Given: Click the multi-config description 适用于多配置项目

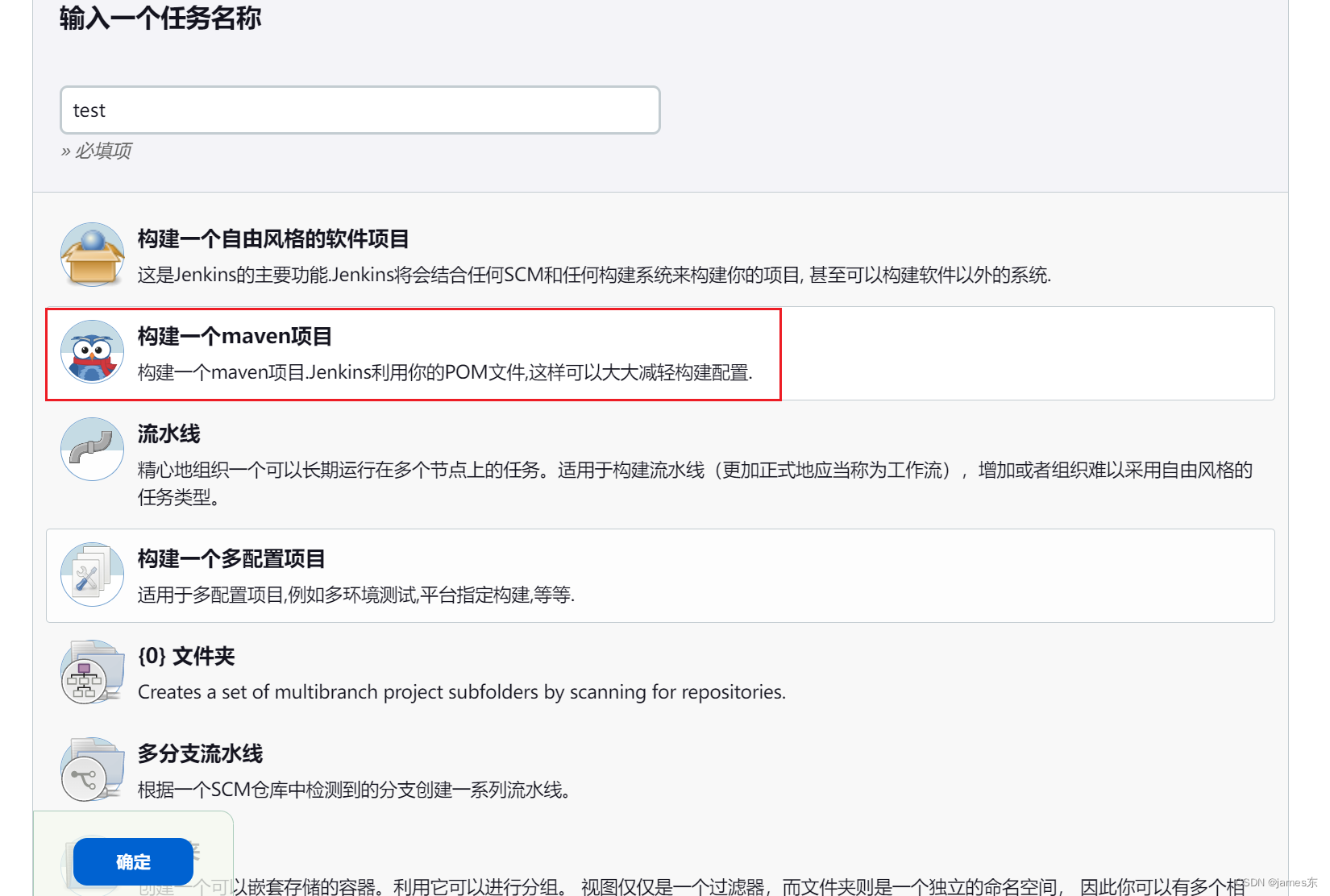Looking at the screenshot, I should pos(356,595).
